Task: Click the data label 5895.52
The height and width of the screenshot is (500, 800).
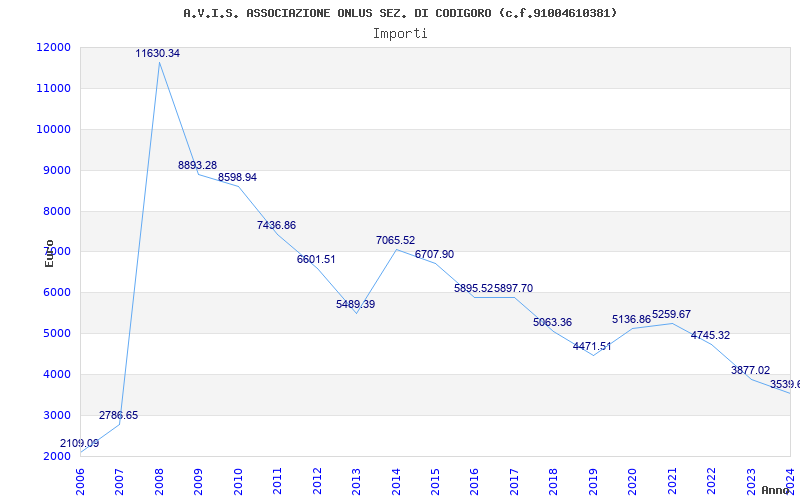Action: 473,288
